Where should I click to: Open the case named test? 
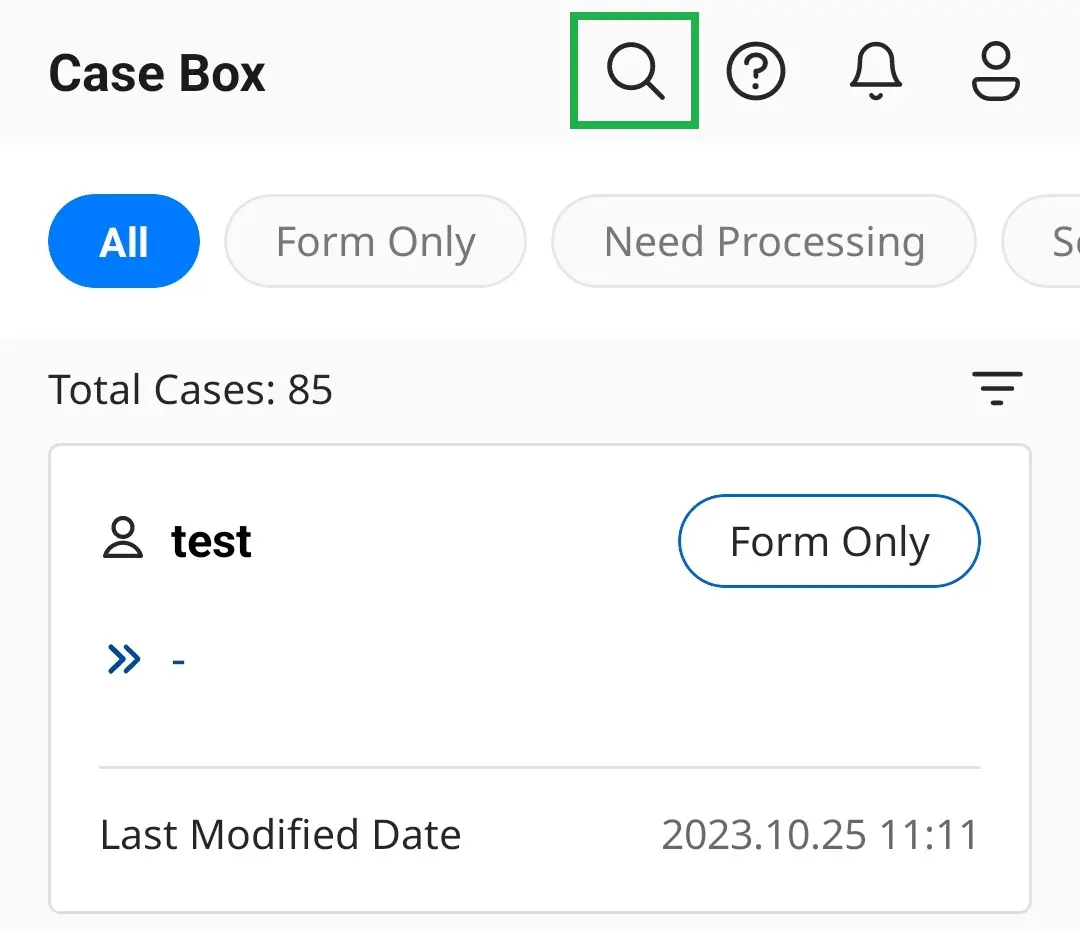(211, 541)
